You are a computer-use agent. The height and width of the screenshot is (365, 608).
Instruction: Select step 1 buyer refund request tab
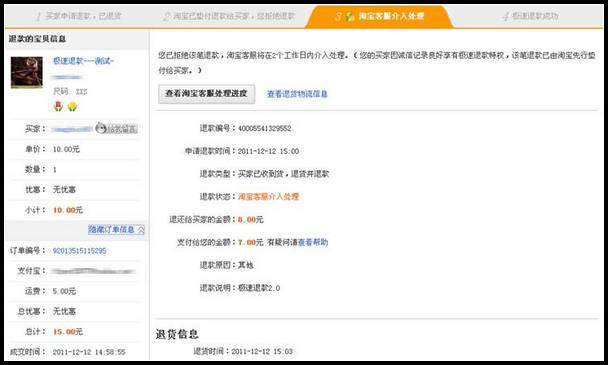tap(79, 16)
